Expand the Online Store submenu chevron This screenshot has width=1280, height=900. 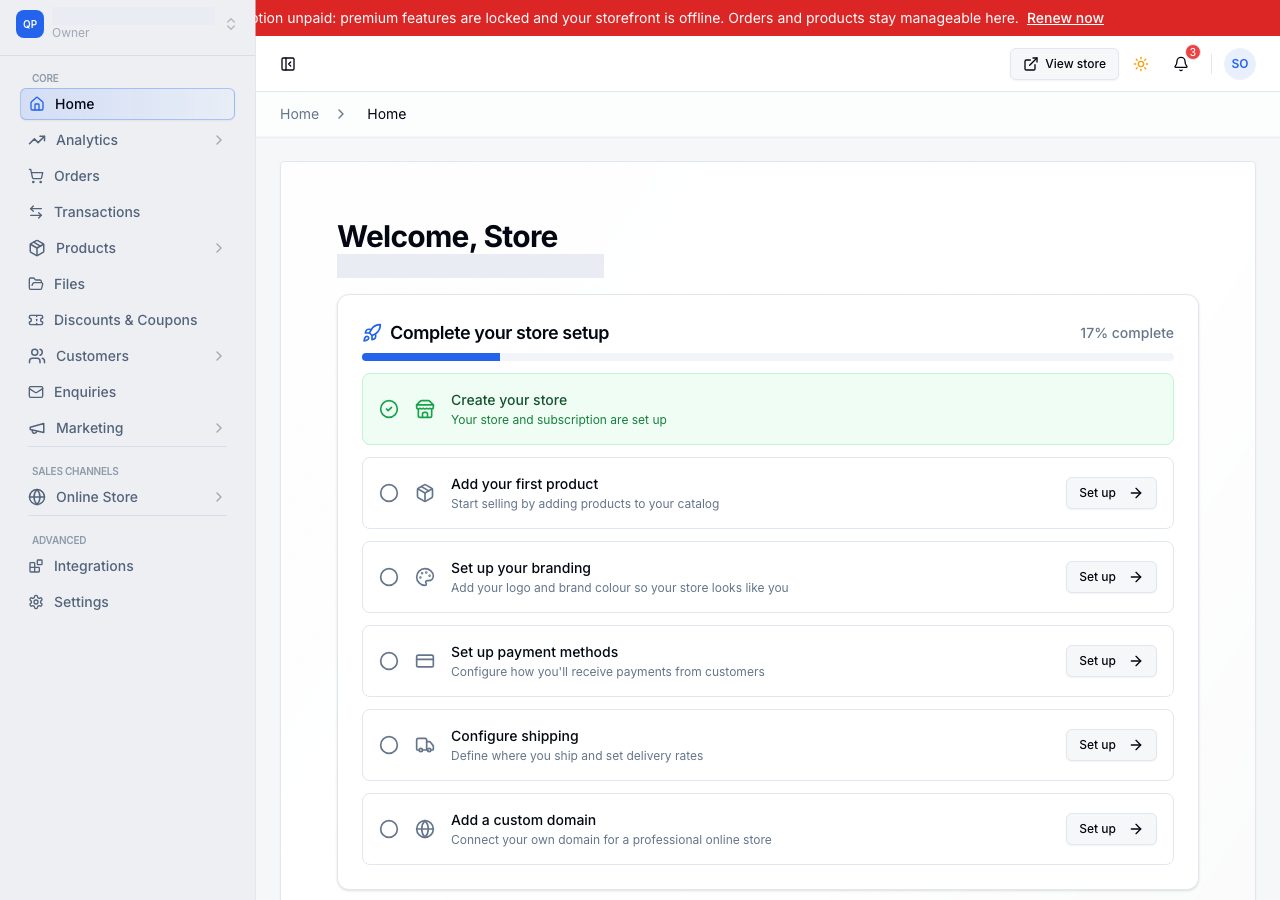click(218, 497)
